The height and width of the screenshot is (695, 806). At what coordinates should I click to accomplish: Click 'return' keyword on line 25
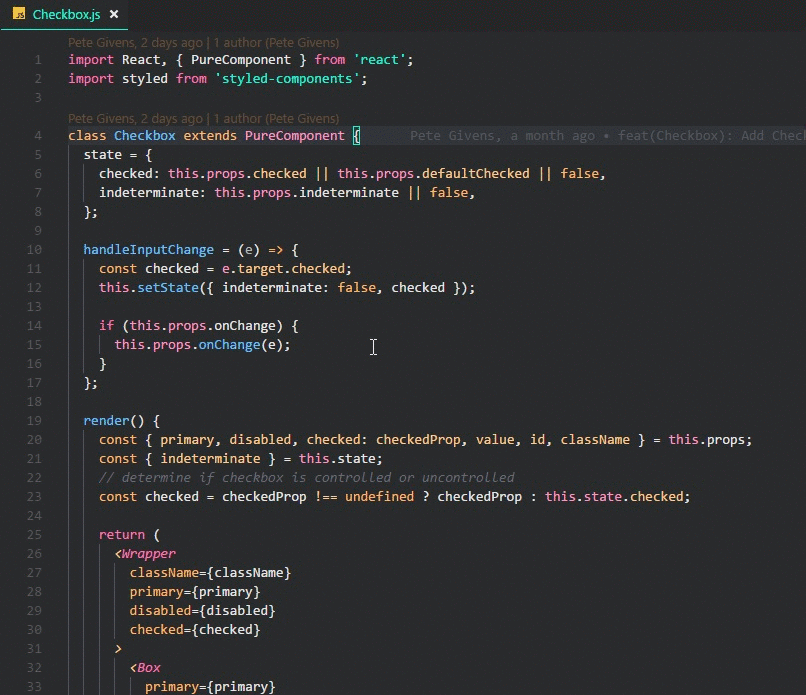(122, 535)
